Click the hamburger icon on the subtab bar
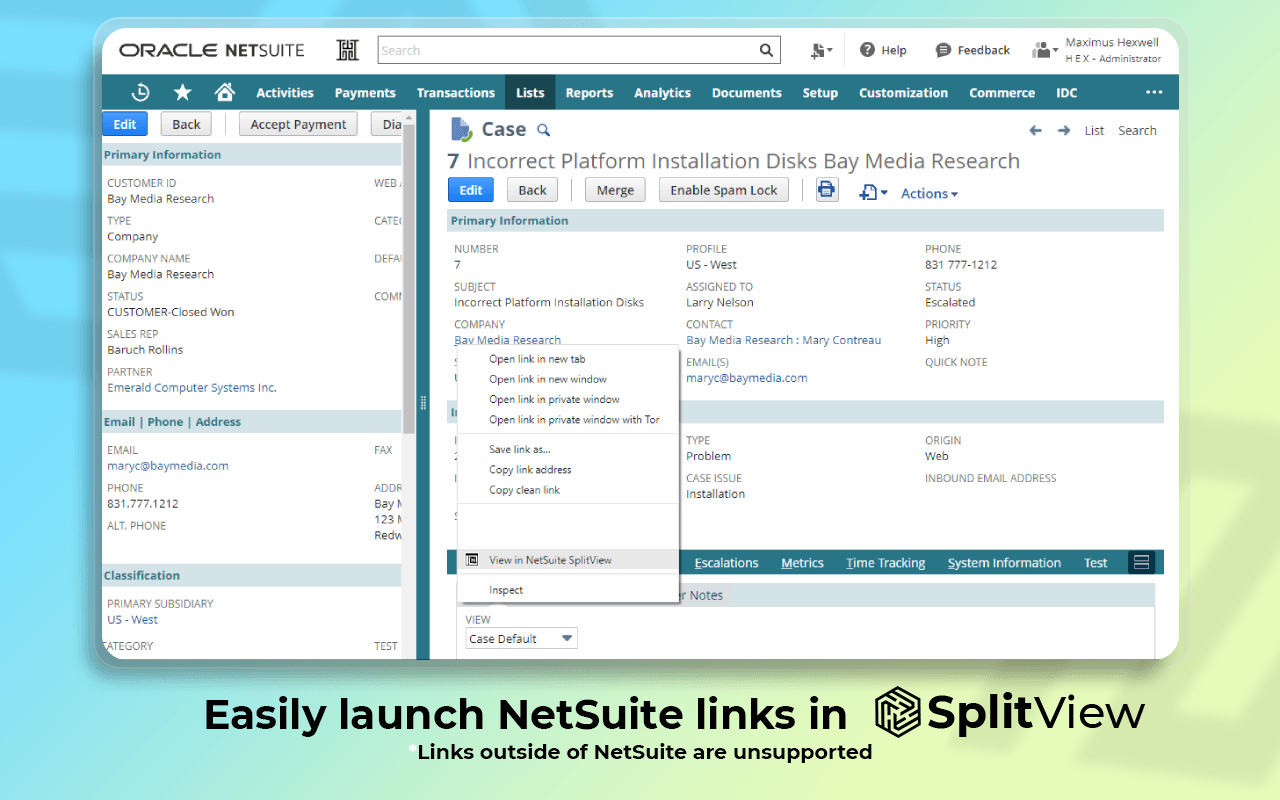 pos(1141,562)
